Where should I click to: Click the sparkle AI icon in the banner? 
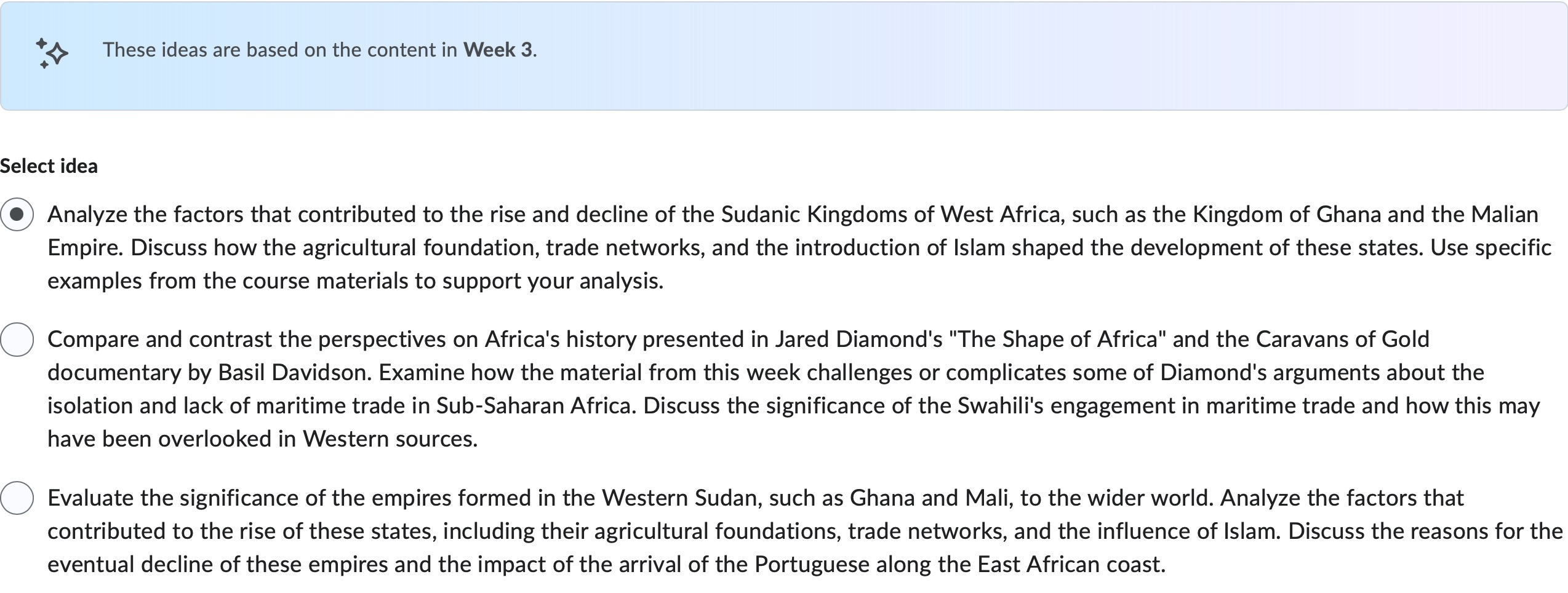pos(52,53)
